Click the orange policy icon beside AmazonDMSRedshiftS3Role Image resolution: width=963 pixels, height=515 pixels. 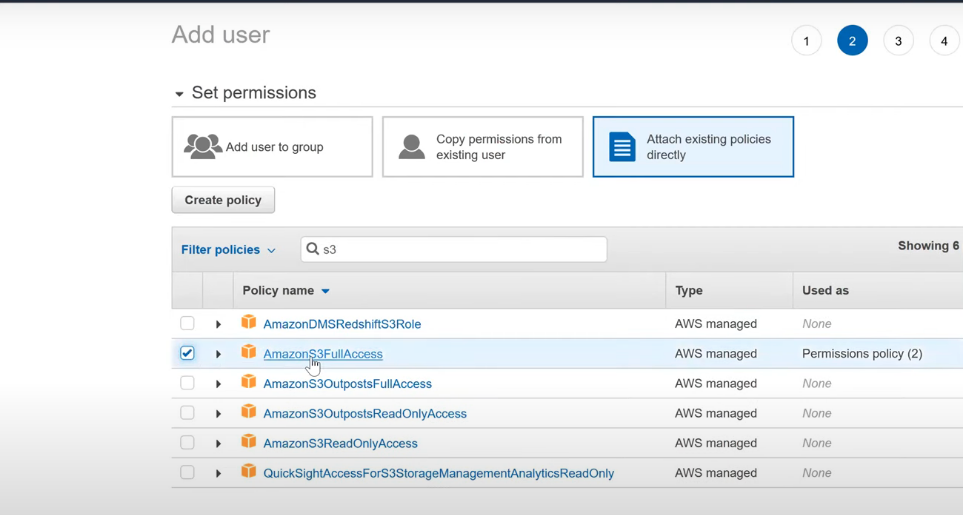click(249, 322)
